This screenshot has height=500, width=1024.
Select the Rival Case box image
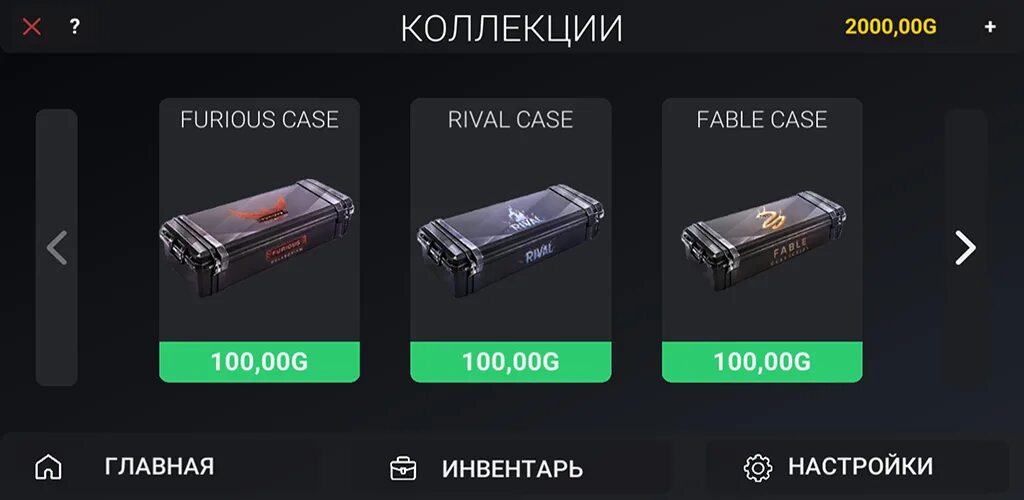click(510, 241)
